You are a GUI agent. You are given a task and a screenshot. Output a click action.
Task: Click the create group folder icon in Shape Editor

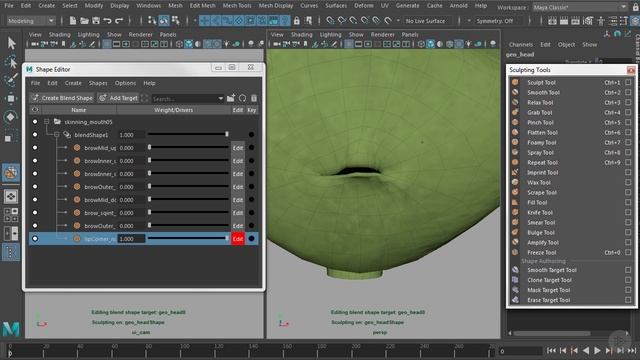231,98
